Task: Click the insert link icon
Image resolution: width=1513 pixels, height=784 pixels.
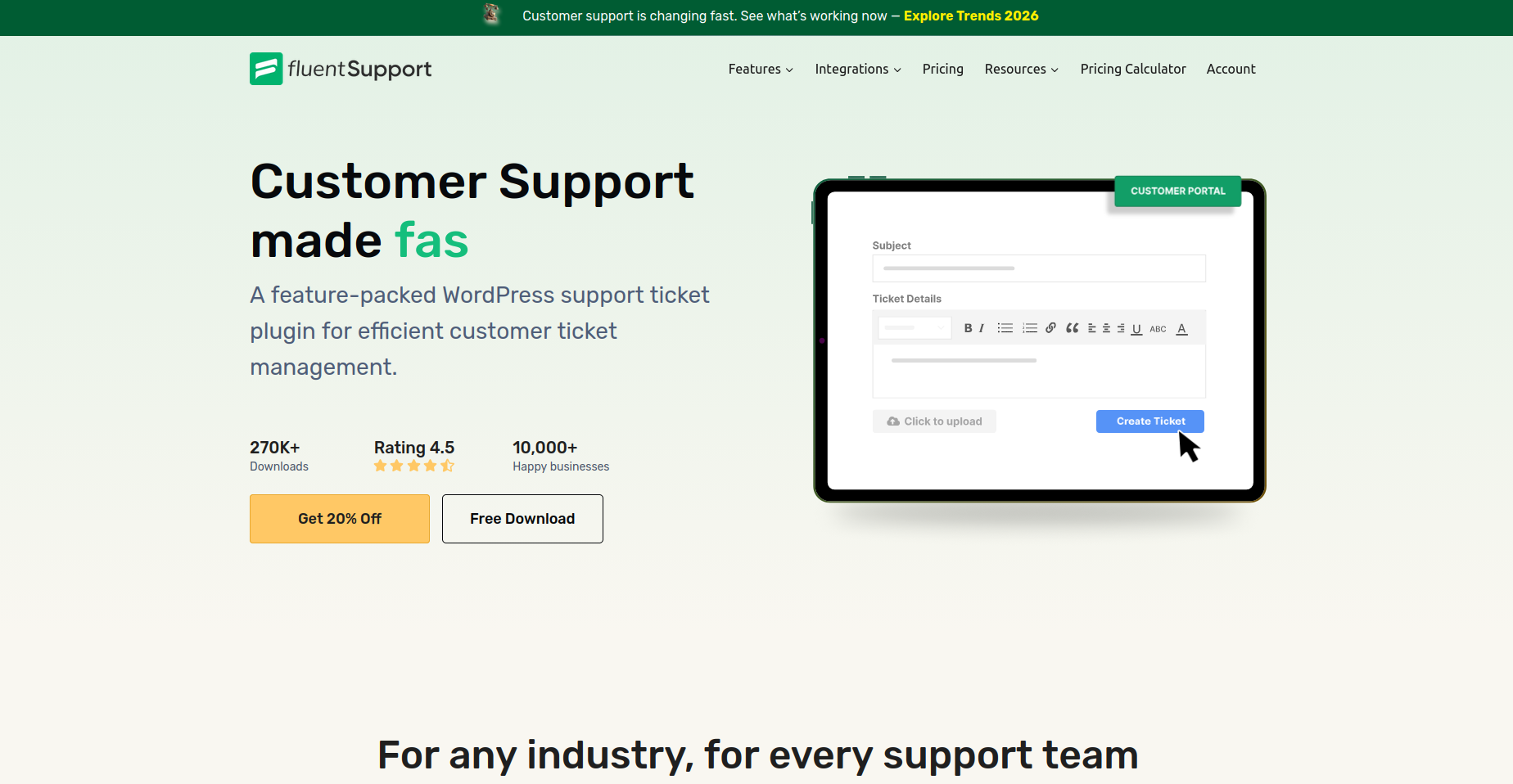Action: click(x=1050, y=328)
